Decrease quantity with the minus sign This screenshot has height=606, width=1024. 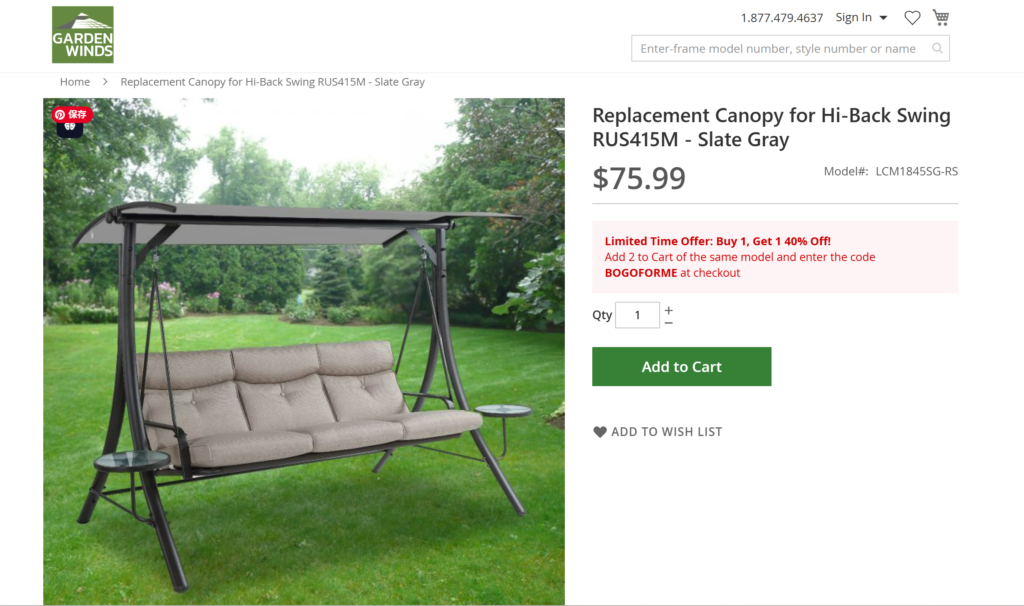pos(669,323)
